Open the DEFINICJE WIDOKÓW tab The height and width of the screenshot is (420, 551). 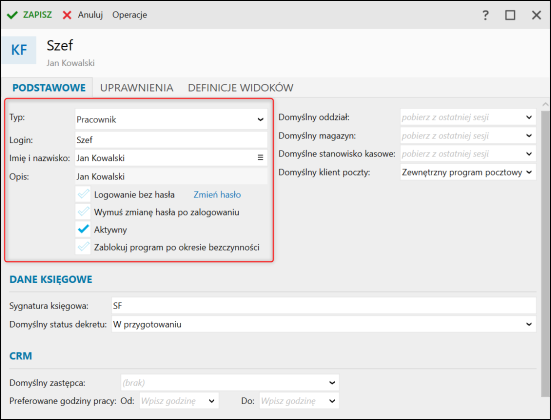(x=240, y=88)
